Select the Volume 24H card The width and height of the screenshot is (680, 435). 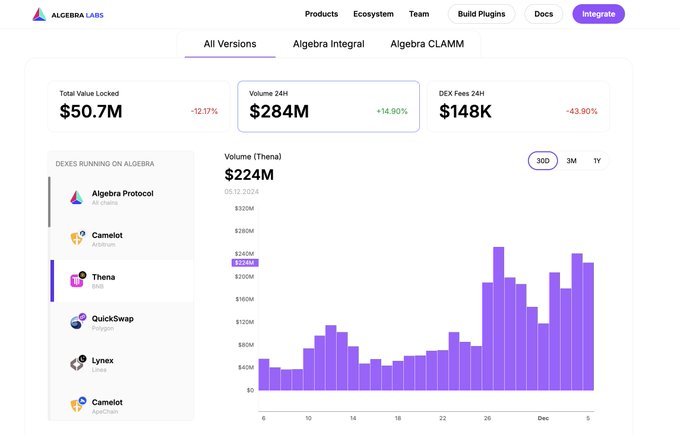[328, 106]
